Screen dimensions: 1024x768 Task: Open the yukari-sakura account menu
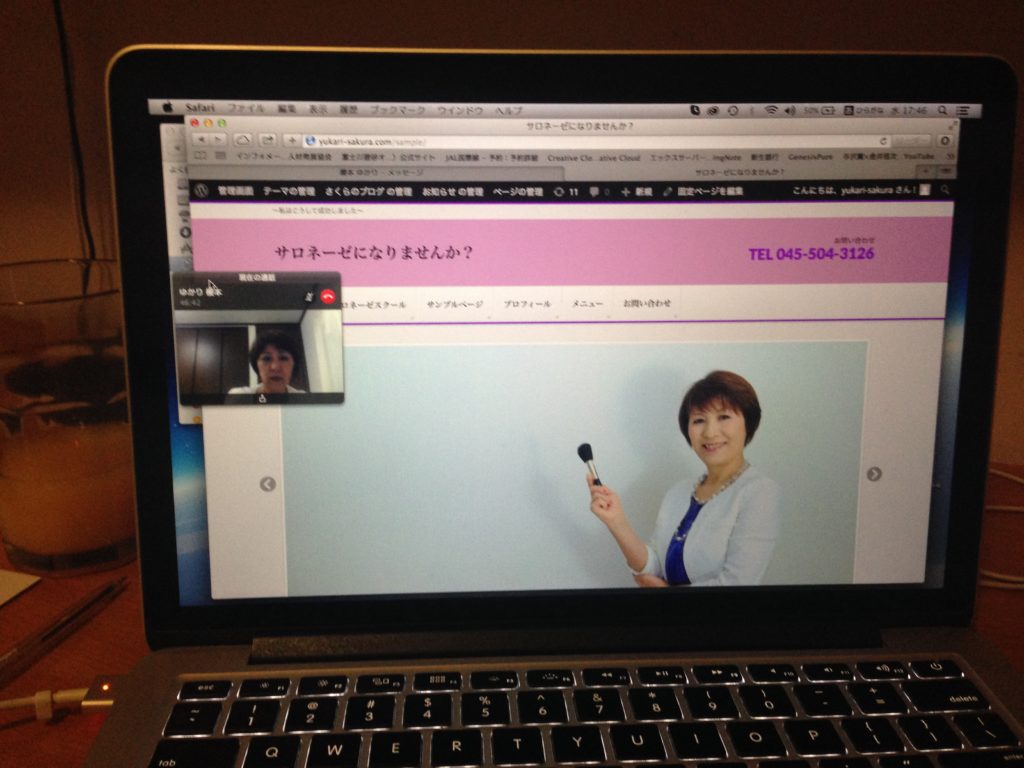(x=861, y=191)
